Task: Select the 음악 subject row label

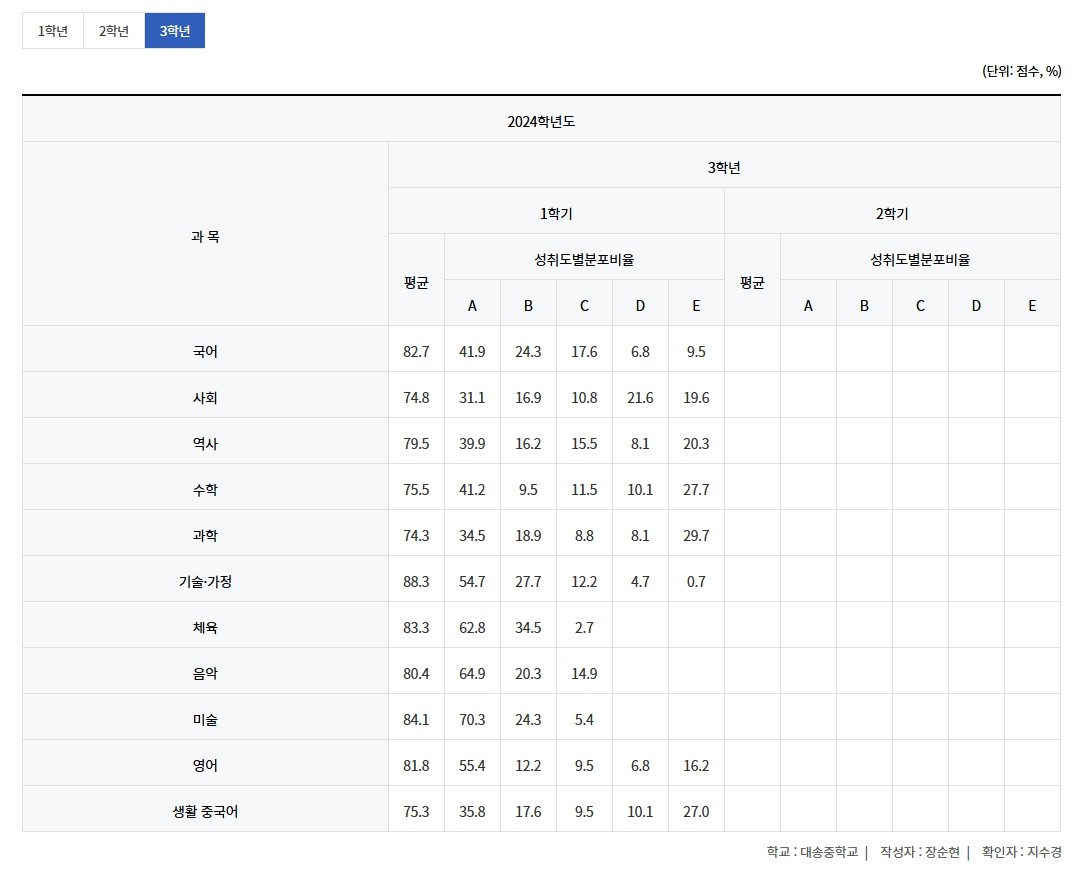Action: click(205, 674)
